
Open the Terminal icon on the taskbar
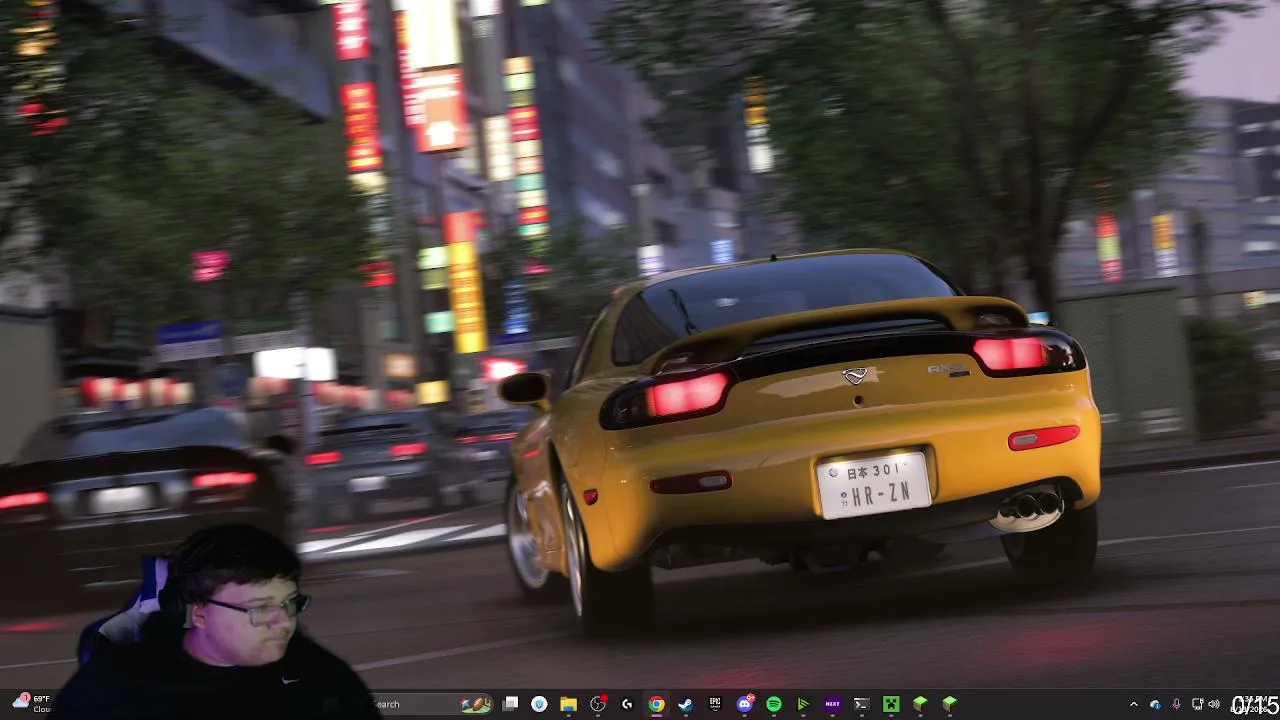click(861, 704)
